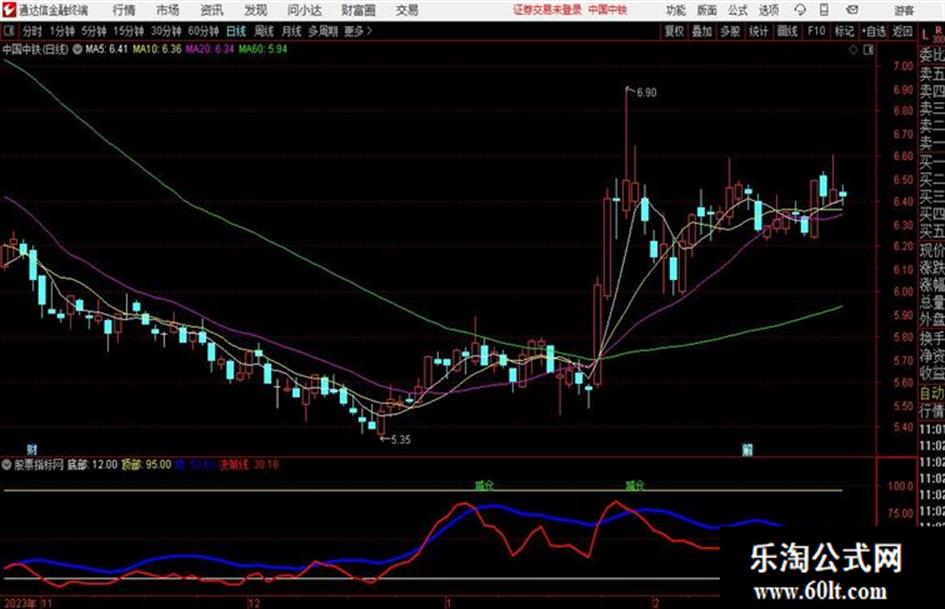
Task: Open the mail envelope icon
Action: (x=852, y=10)
